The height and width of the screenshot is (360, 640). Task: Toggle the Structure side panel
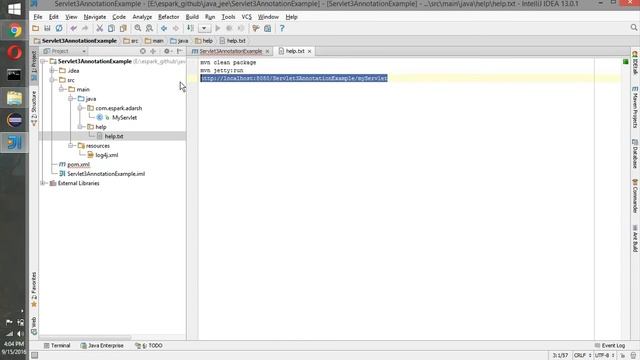pos(34,108)
